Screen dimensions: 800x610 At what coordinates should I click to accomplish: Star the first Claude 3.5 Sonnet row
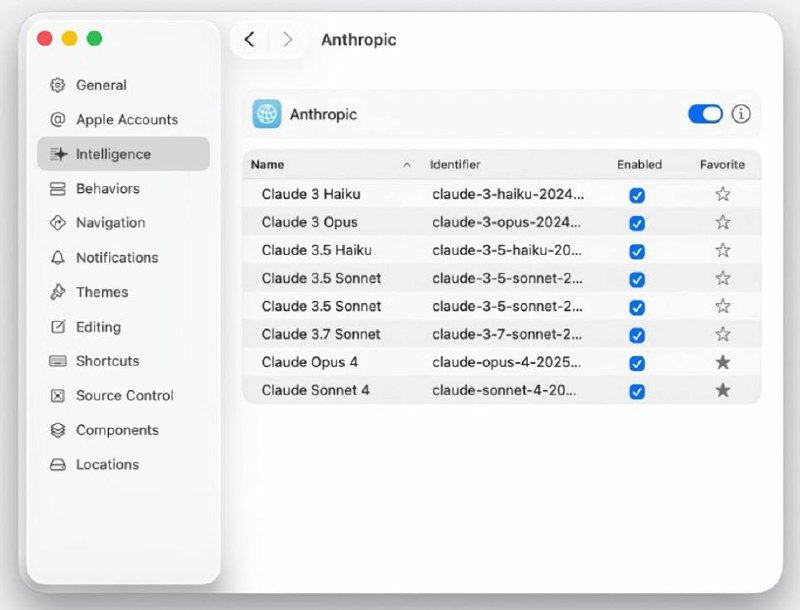tap(722, 278)
